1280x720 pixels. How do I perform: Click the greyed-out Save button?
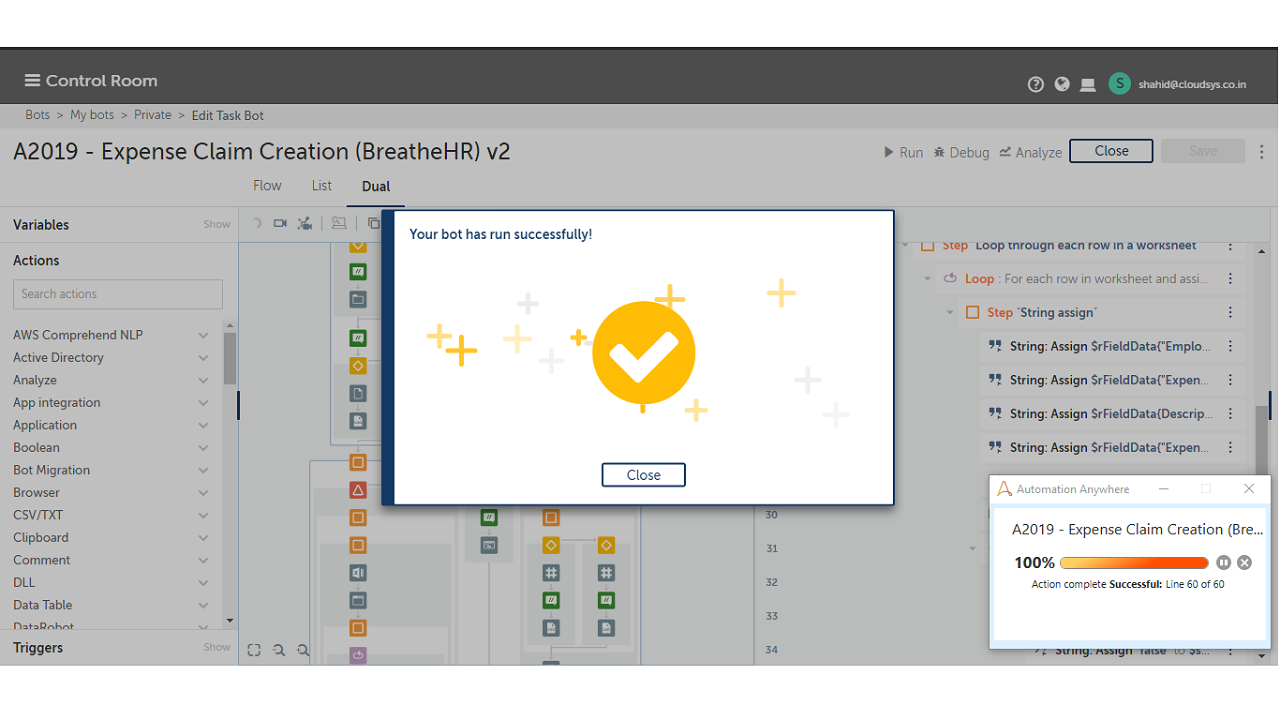pyautogui.click(x=1203, y=151)
